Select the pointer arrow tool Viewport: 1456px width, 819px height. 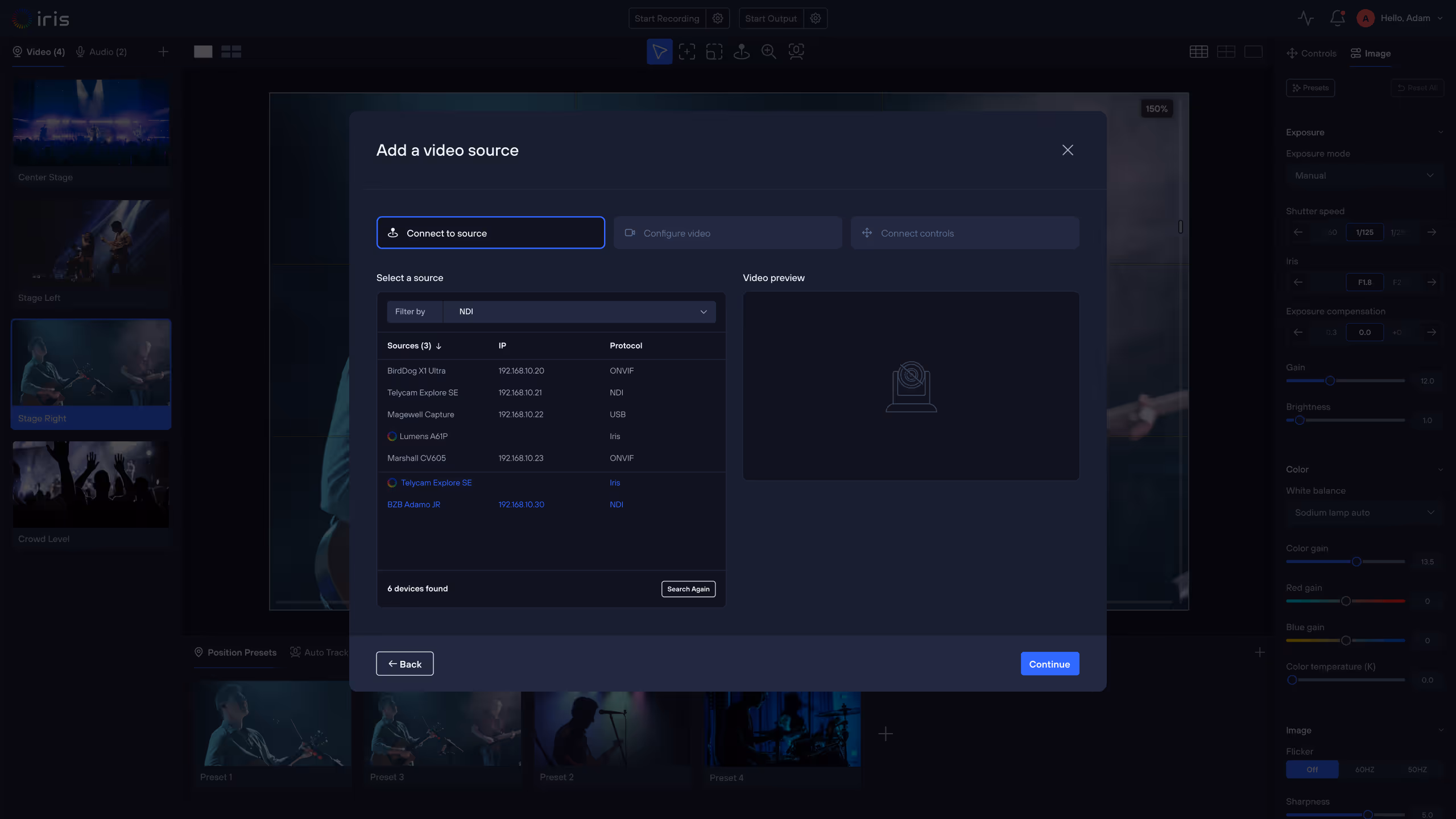[659, 52]
